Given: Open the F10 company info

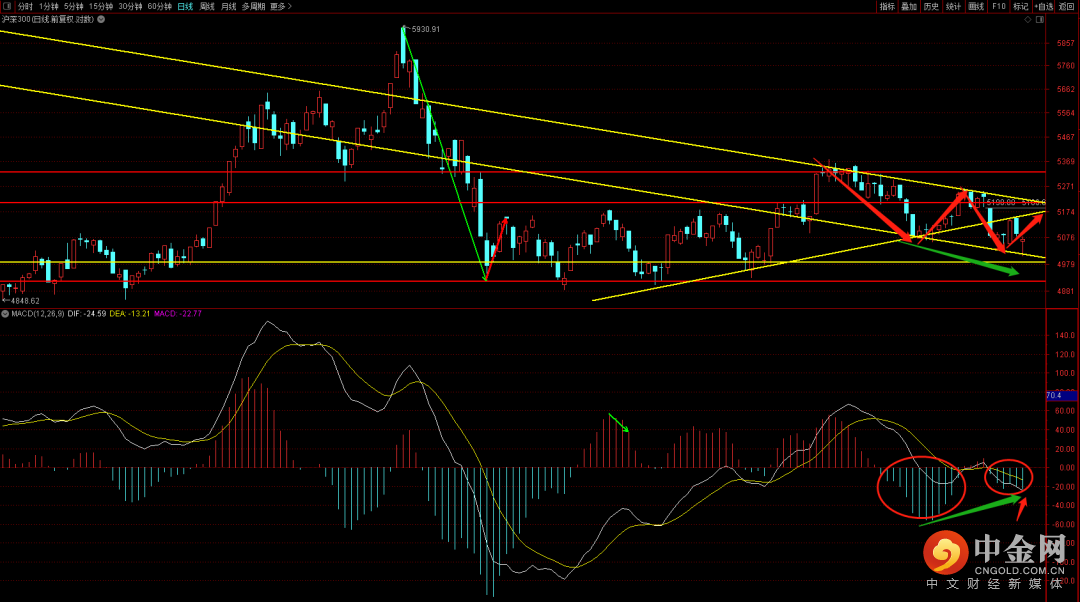Looking at the screenshot, I should click(999, 6).
